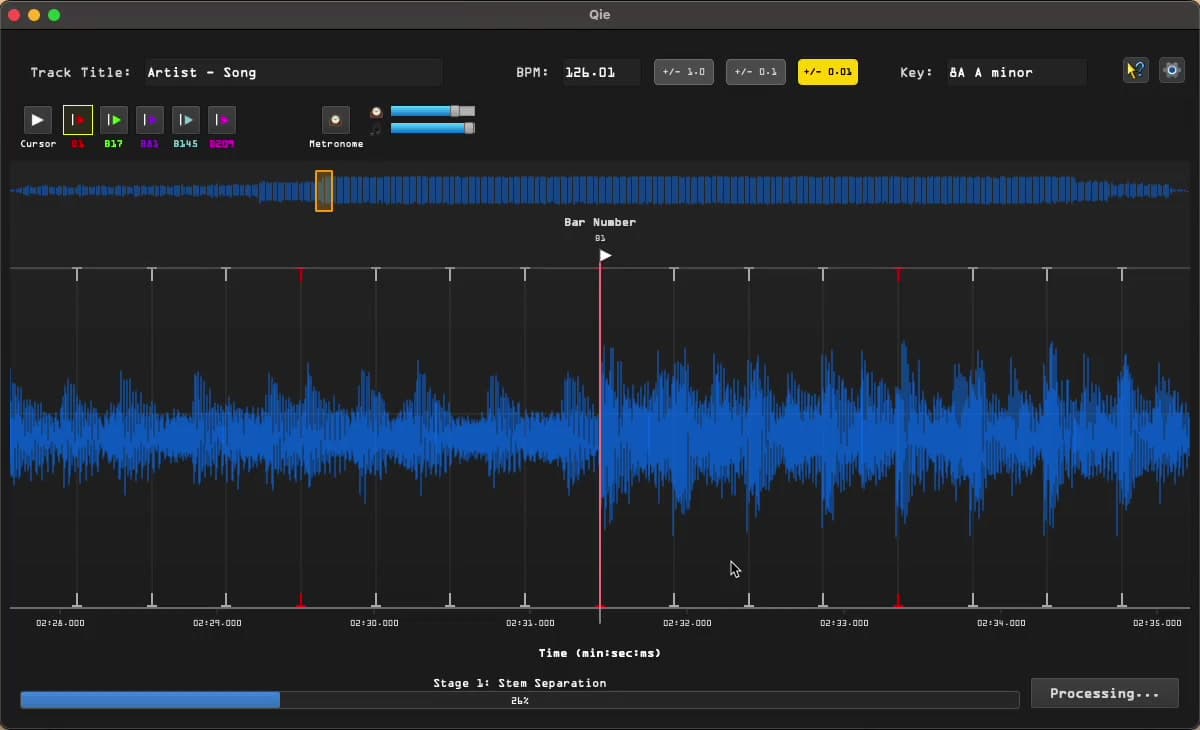Click the Processing button
1200x730 pixels.
[x=1105, y=693]
